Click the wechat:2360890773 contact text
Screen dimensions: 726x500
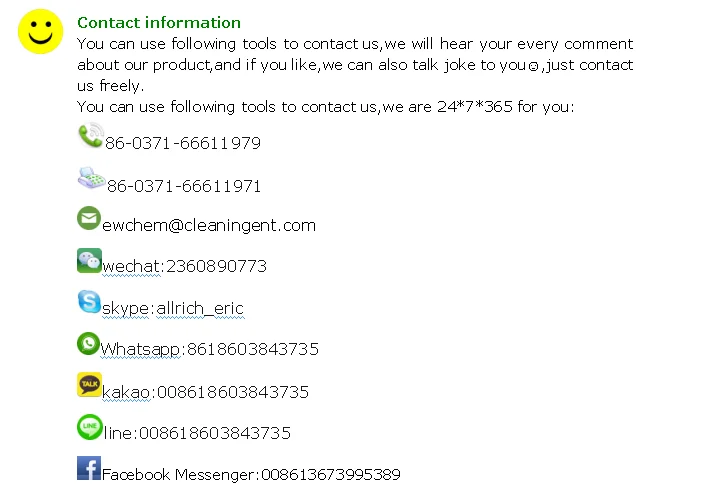[184, 267]
